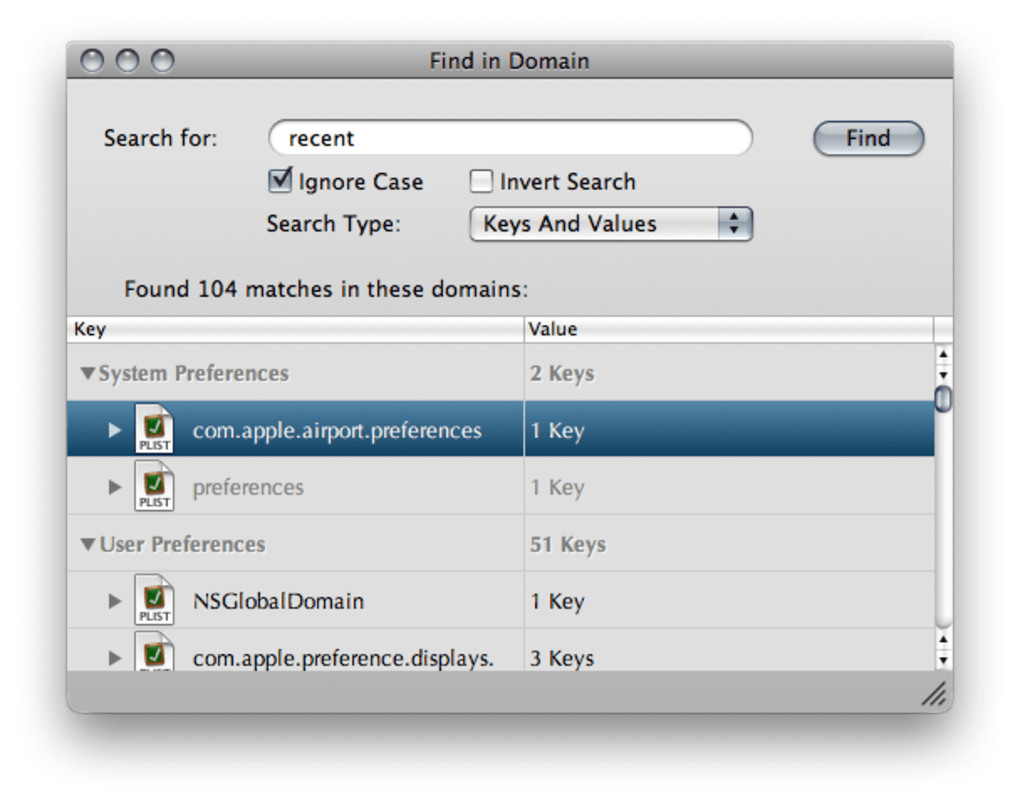Expand the NSGlobalDomain entry
This screenshot has height=805, width=1020.
tap(115, 602)
